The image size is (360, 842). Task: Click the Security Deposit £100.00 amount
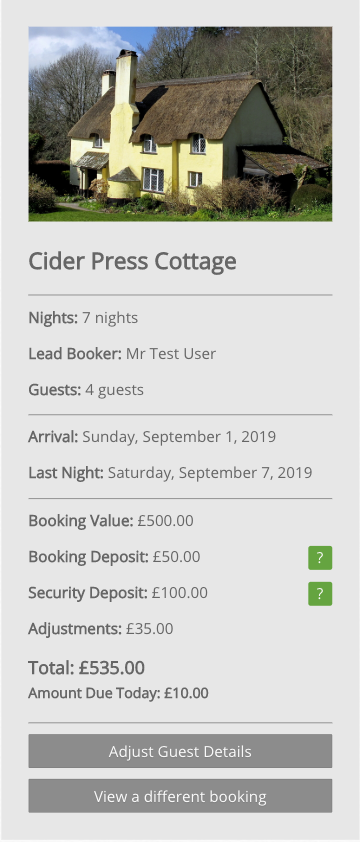[179, 593]
